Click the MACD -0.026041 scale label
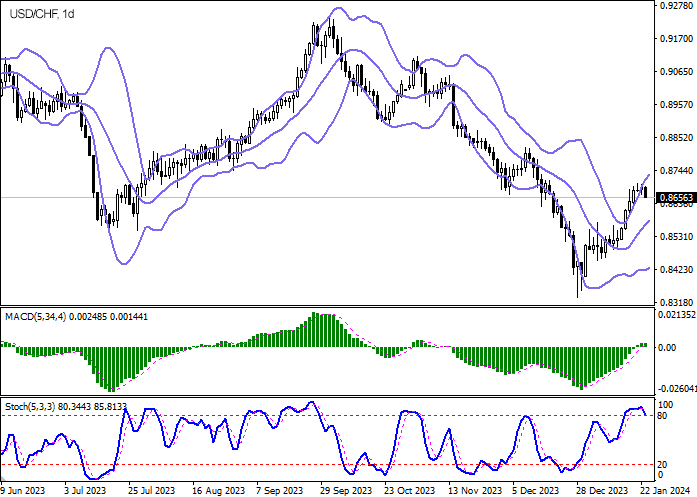This screenshot has height=497, width=697. pos(676,389)
